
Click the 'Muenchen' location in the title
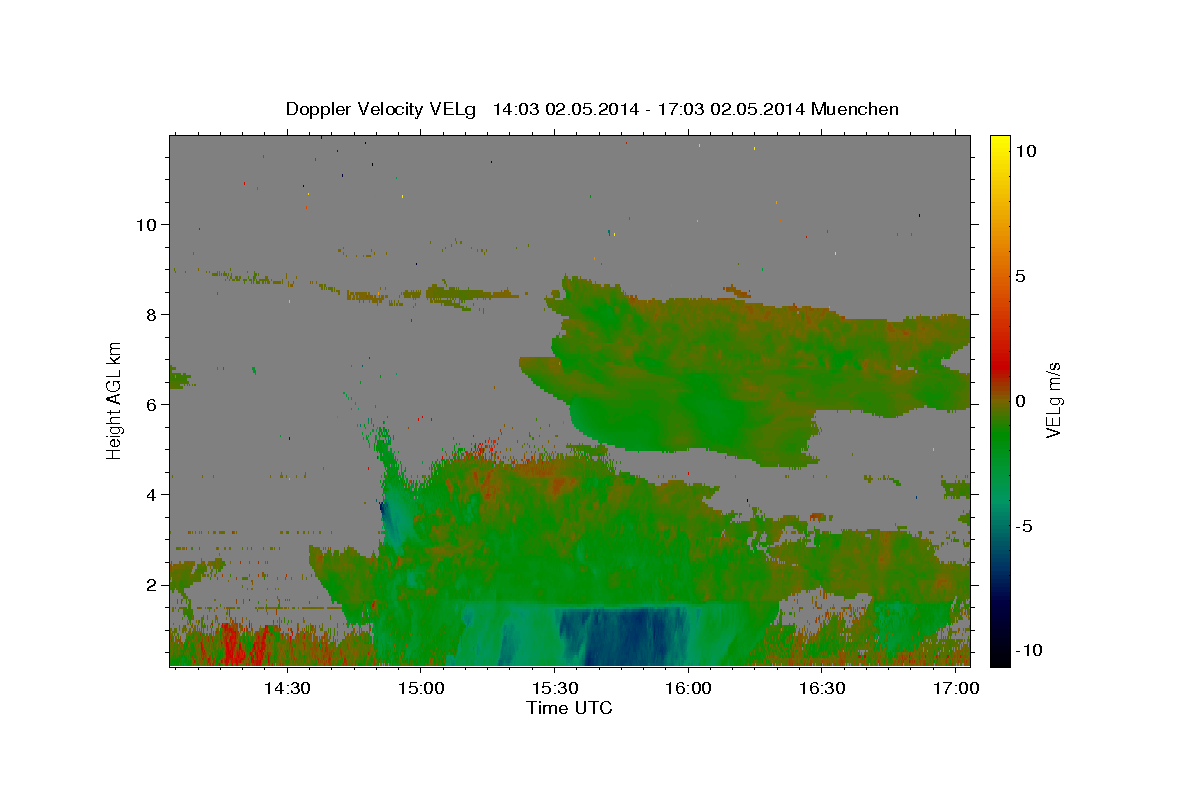click(x=855, y=109)
